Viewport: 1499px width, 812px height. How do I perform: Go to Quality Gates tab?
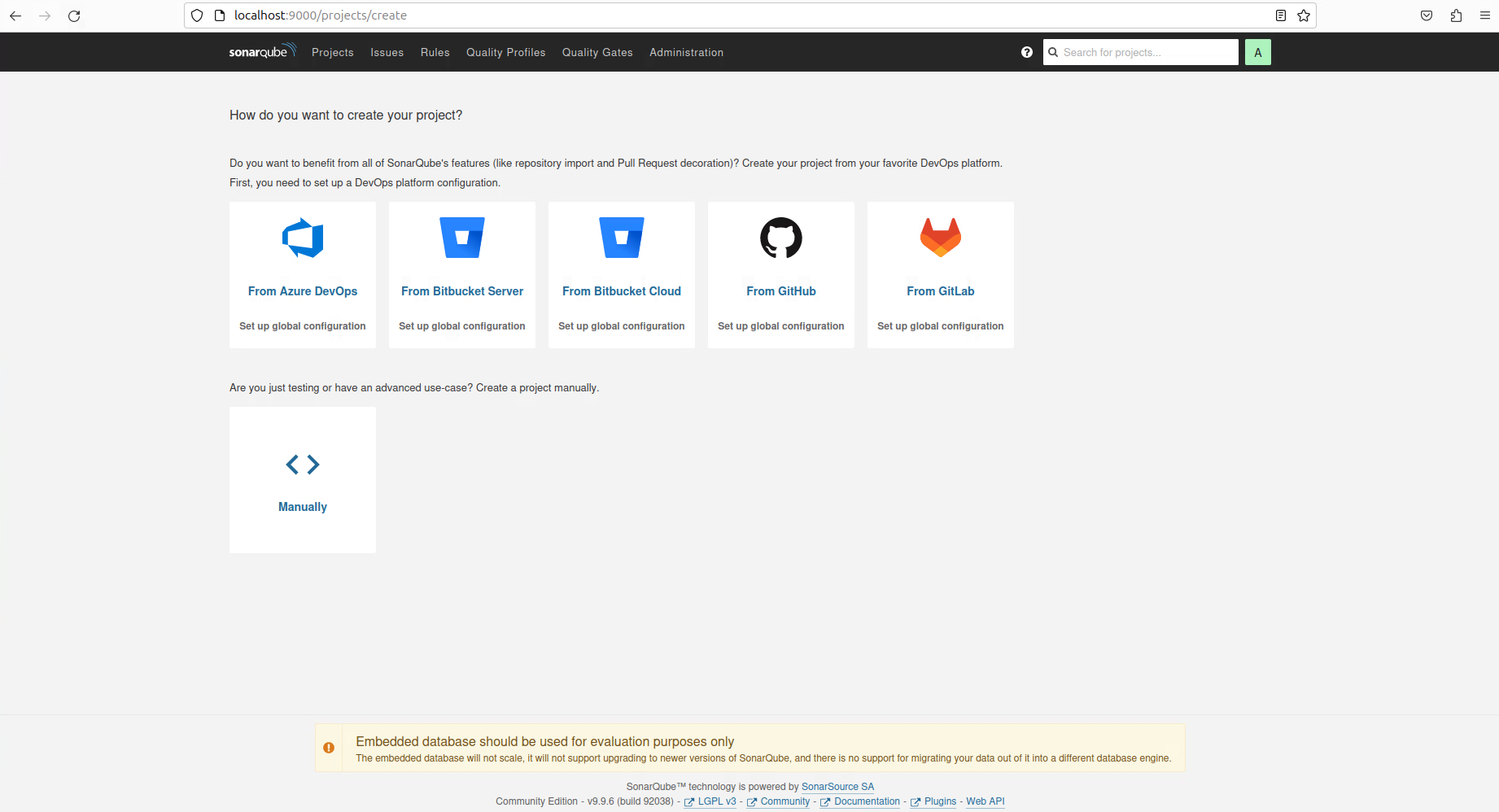pos(597,52)
